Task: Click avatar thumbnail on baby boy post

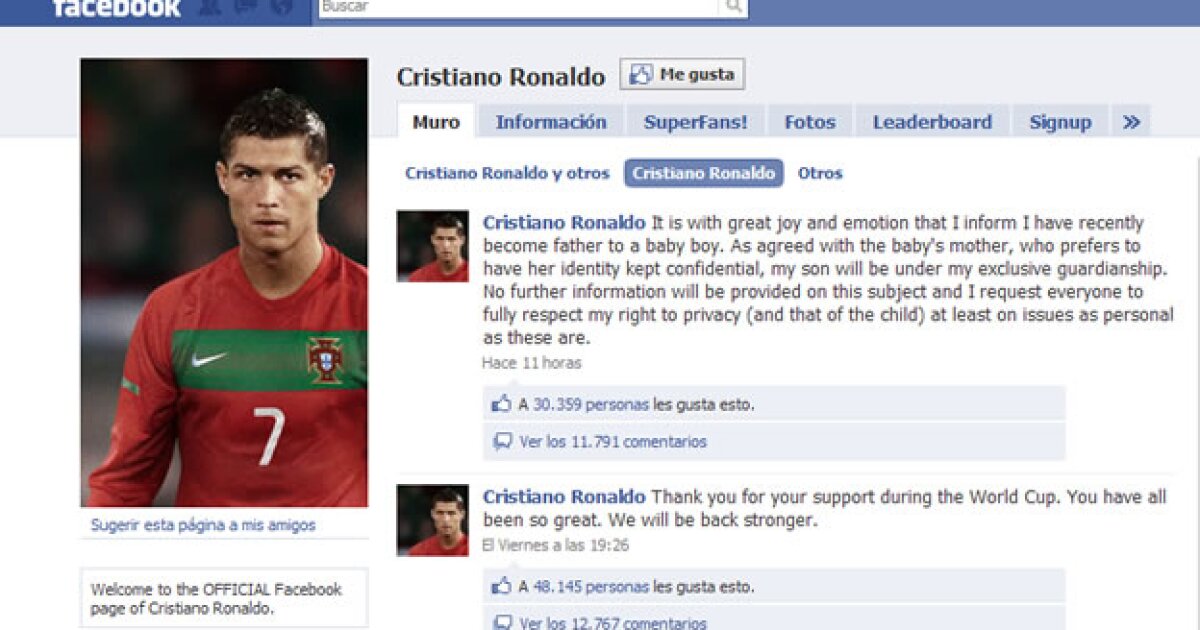Action: click(432, 246)
